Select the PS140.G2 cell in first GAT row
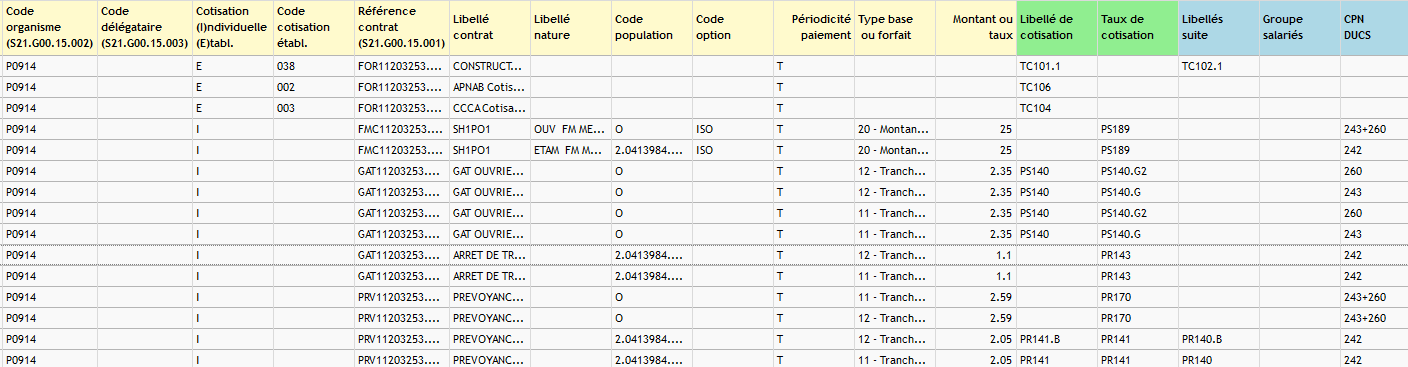 click(x=1137, y=171)
